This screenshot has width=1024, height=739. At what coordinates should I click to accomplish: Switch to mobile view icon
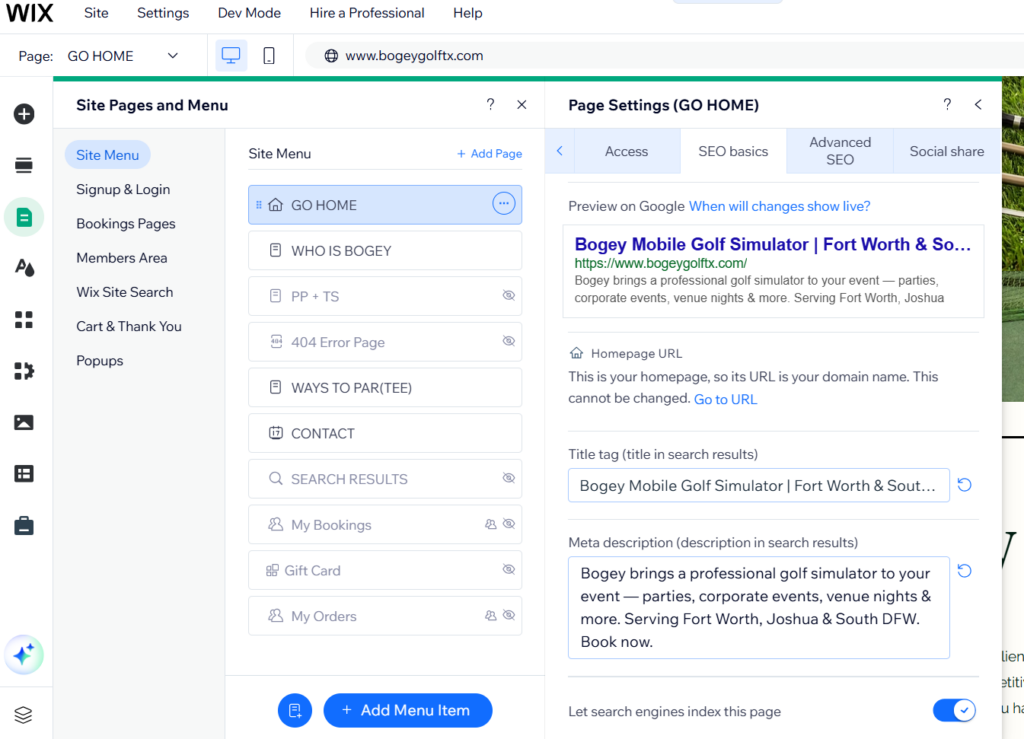tap(269, 56)
